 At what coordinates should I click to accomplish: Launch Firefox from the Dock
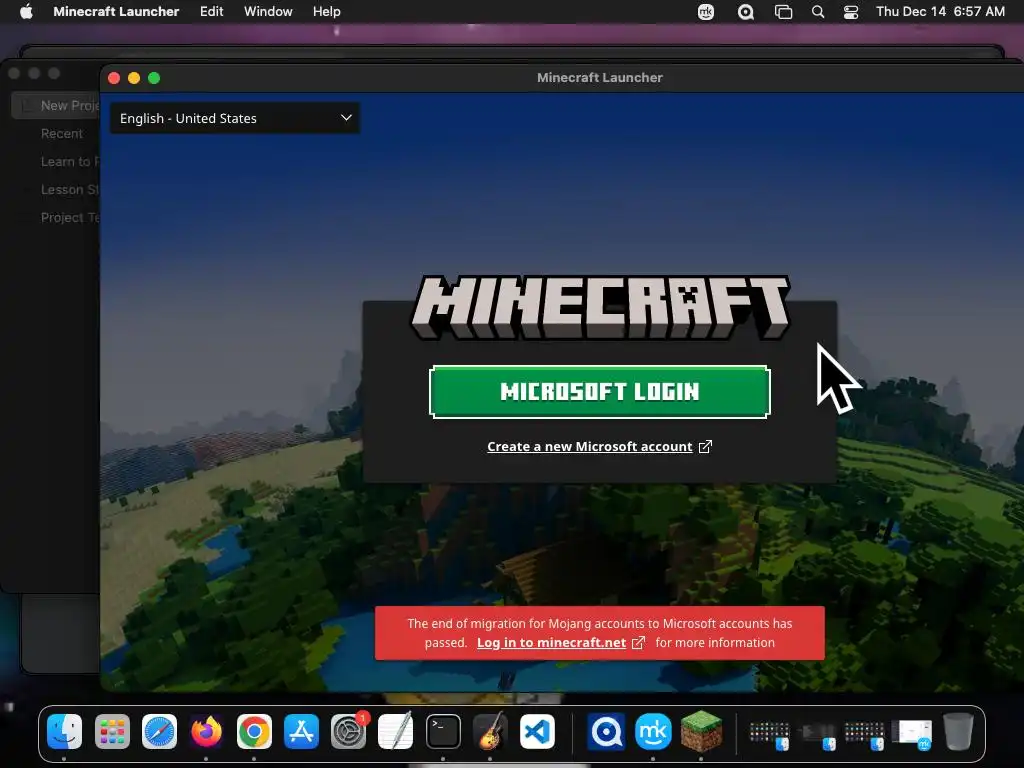206,731
